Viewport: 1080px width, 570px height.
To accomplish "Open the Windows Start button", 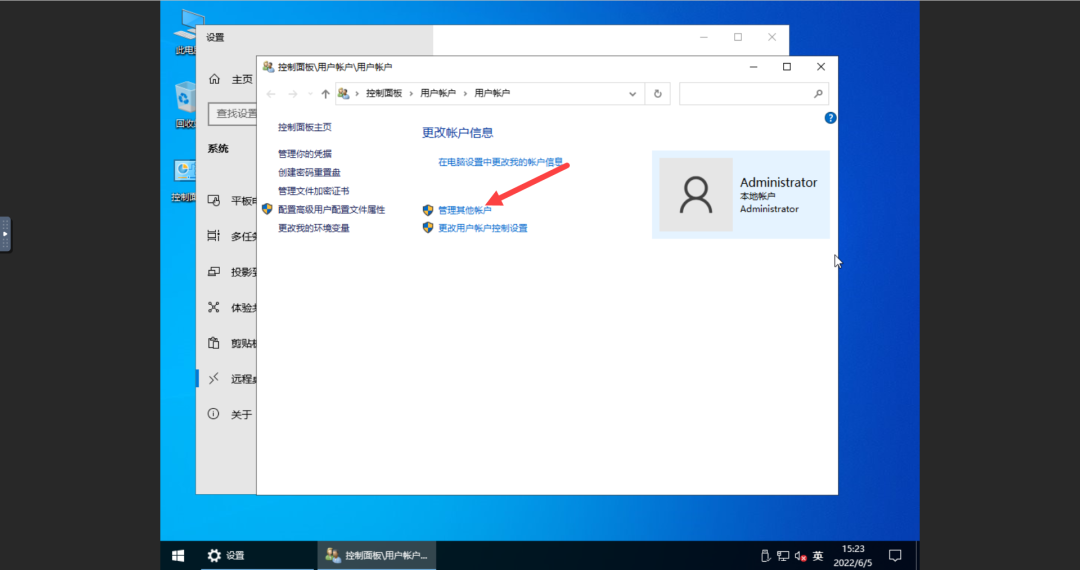I will click(x=178, y=556).
